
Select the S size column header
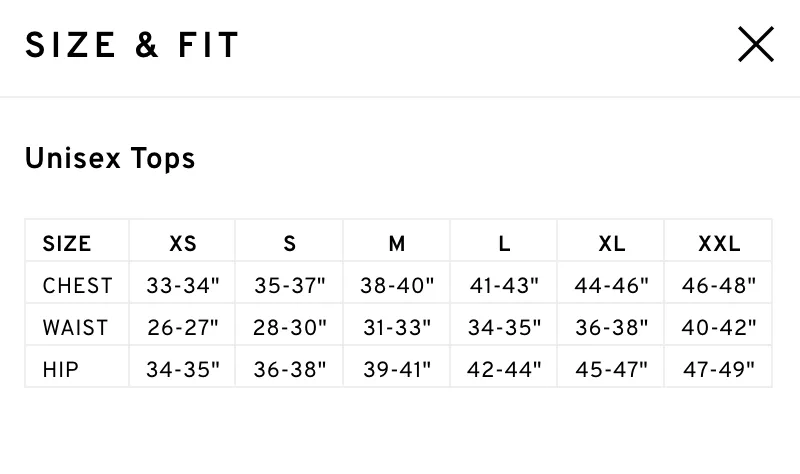click(290, 244)
